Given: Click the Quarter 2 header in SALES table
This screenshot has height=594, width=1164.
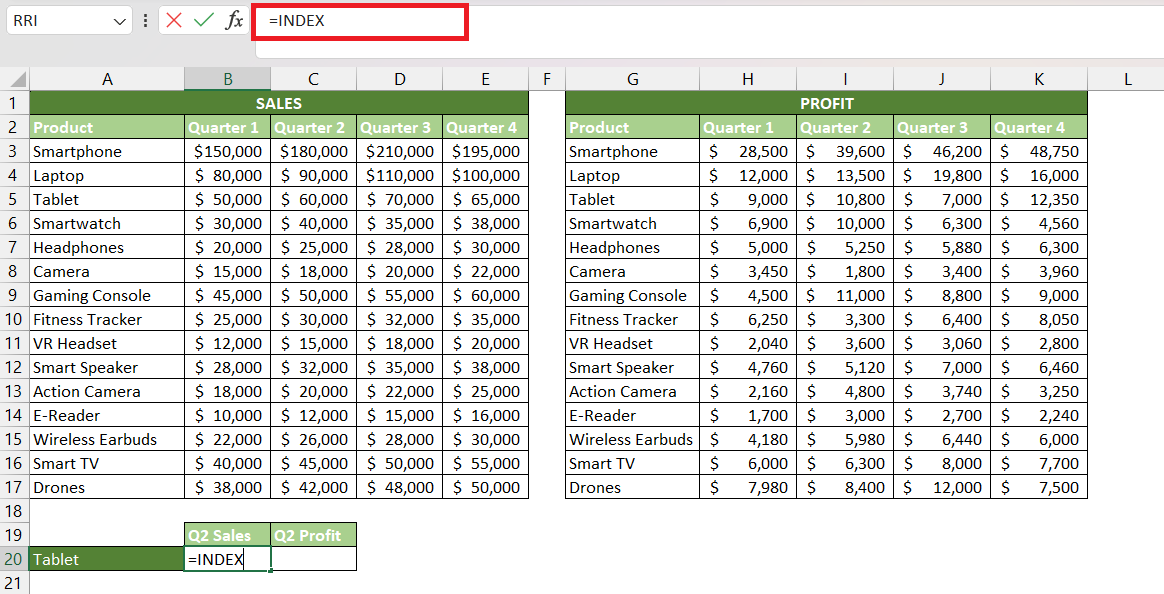Looking at the screenshot, I should pyautogui.click(x=313, y=127).
